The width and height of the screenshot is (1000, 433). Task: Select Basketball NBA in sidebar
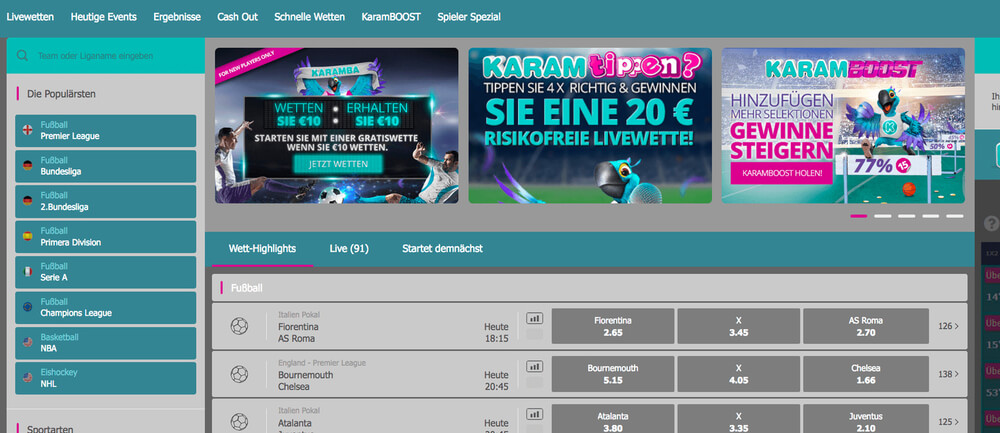tap(106, 343)
